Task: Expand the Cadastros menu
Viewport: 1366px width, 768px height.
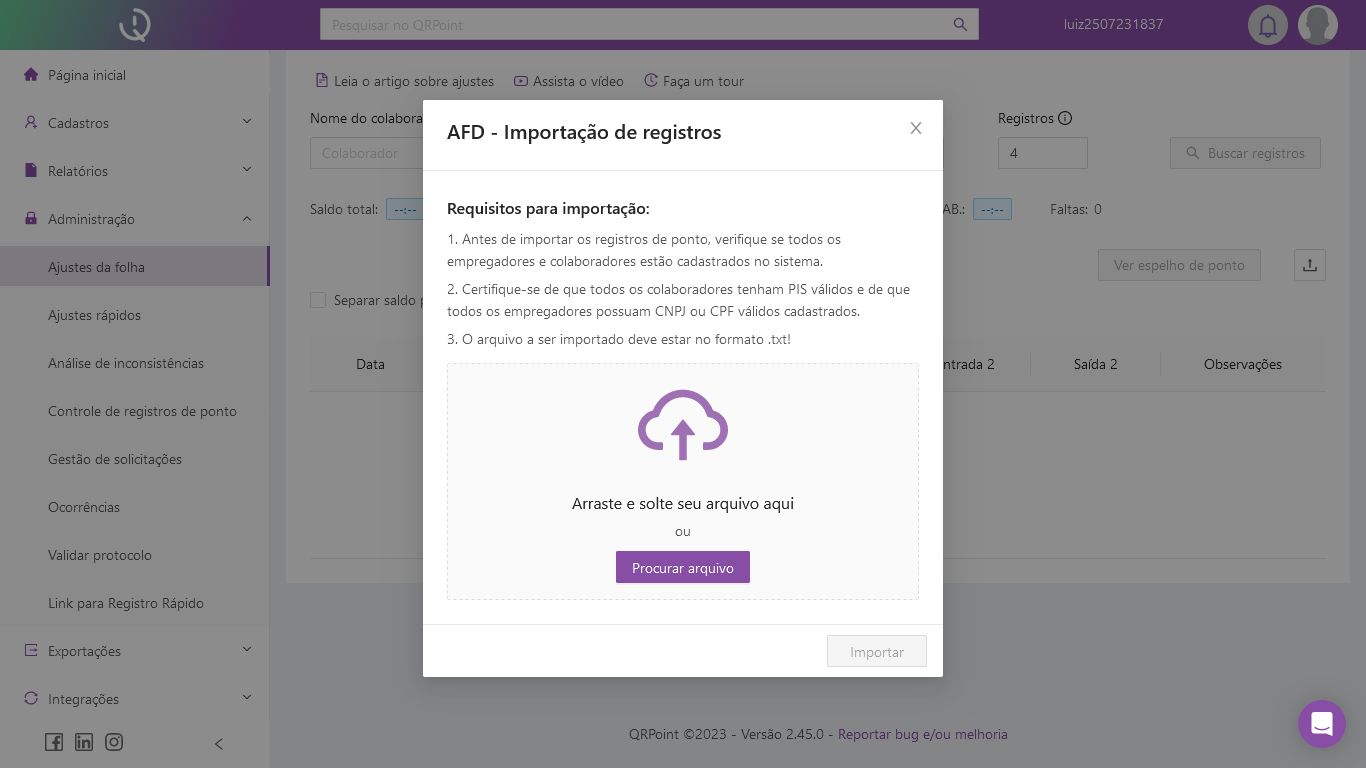Action: click(135, 123)
